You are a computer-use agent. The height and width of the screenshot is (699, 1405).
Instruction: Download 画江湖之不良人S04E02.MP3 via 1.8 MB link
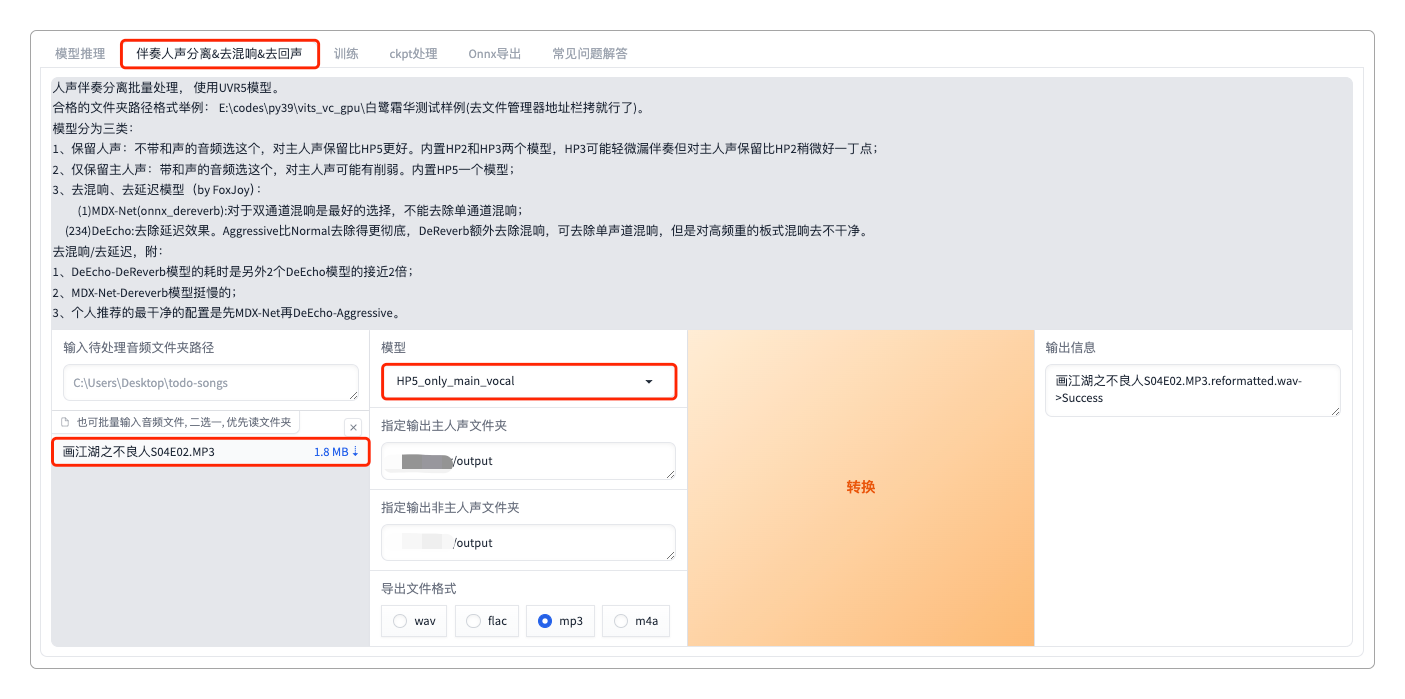click(x=336, y=452)
